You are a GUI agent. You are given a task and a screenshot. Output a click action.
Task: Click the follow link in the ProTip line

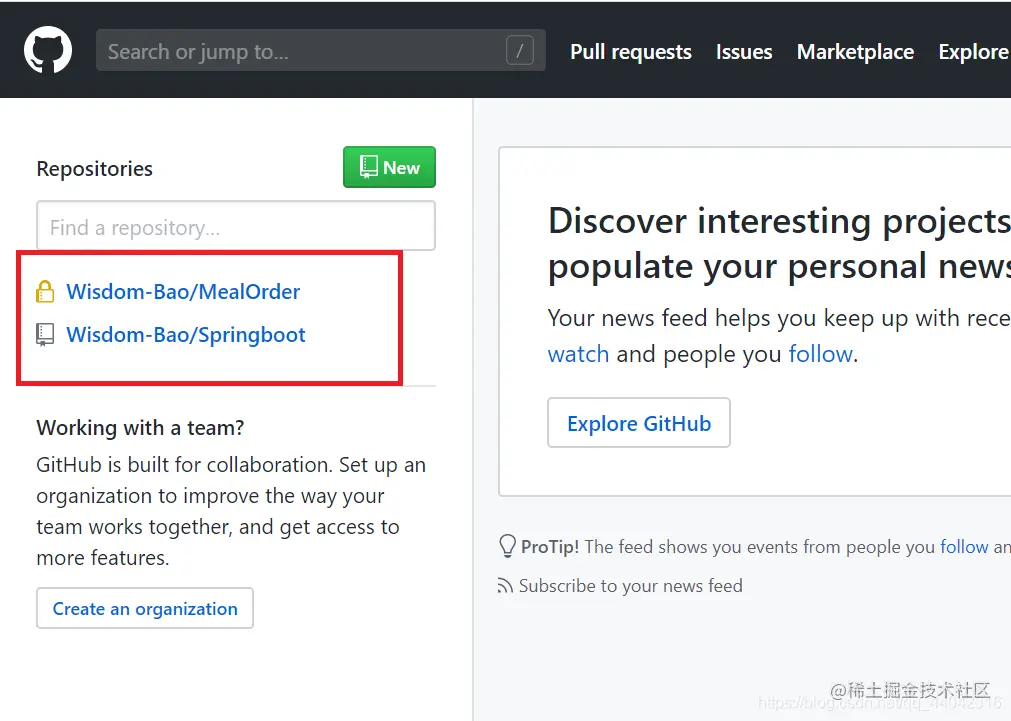click(964, 547)
